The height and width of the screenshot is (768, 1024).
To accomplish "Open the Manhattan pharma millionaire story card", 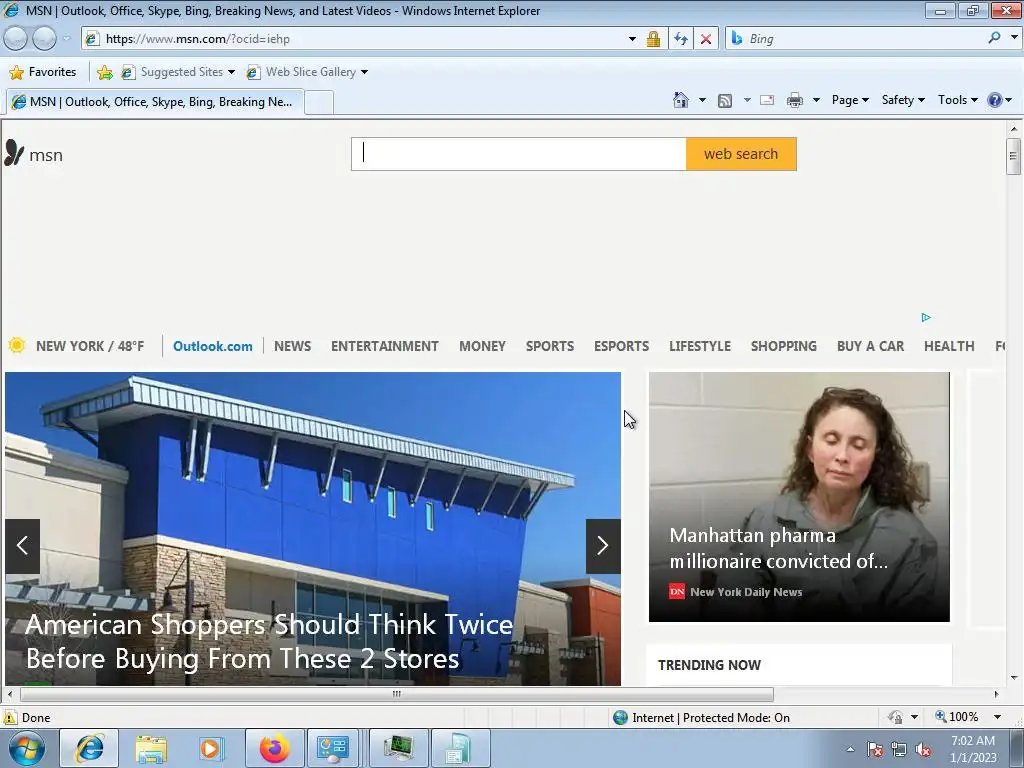I will (799, 496).
